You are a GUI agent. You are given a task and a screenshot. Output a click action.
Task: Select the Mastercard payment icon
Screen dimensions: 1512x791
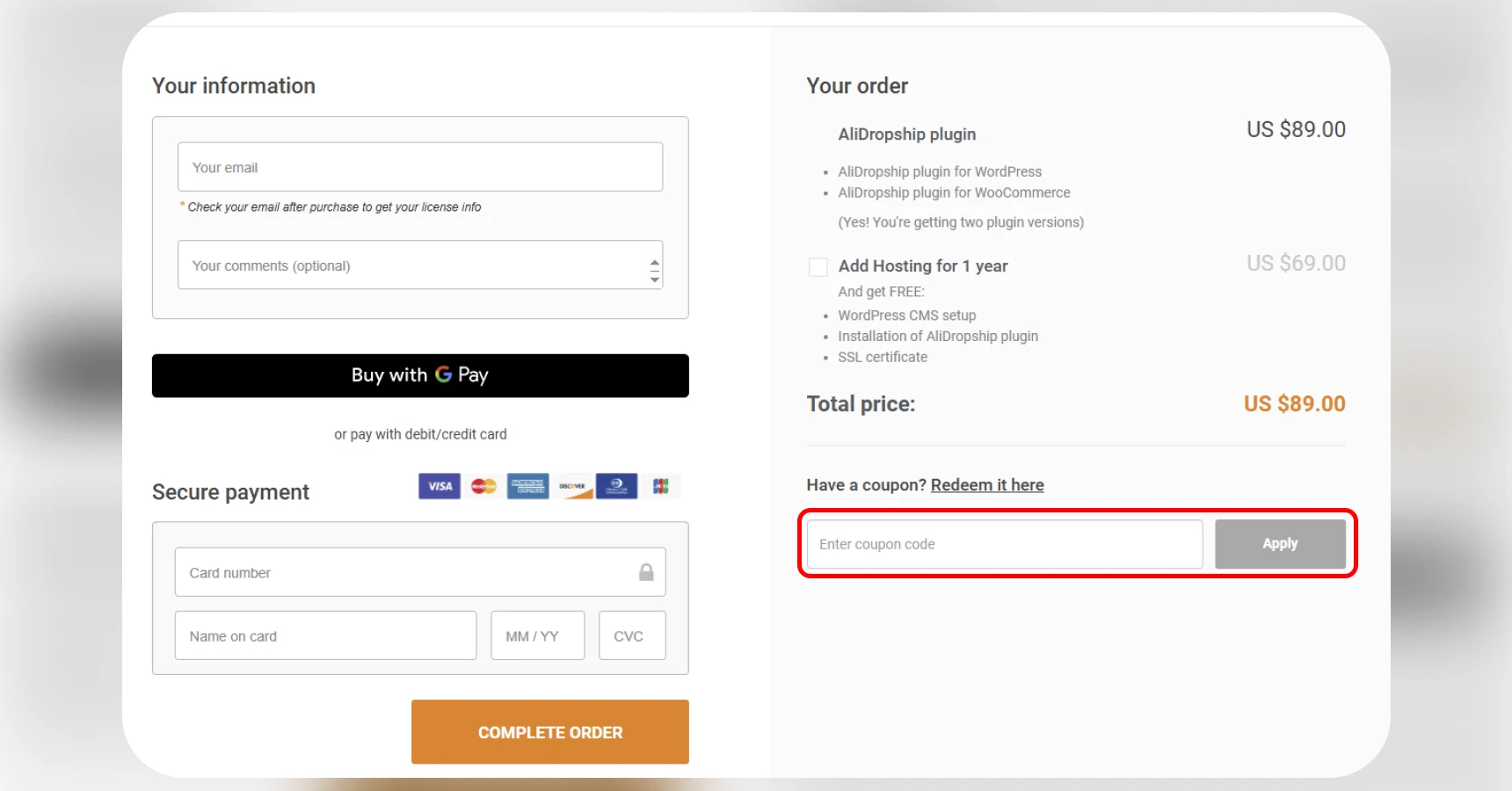[x=483, y=486]
